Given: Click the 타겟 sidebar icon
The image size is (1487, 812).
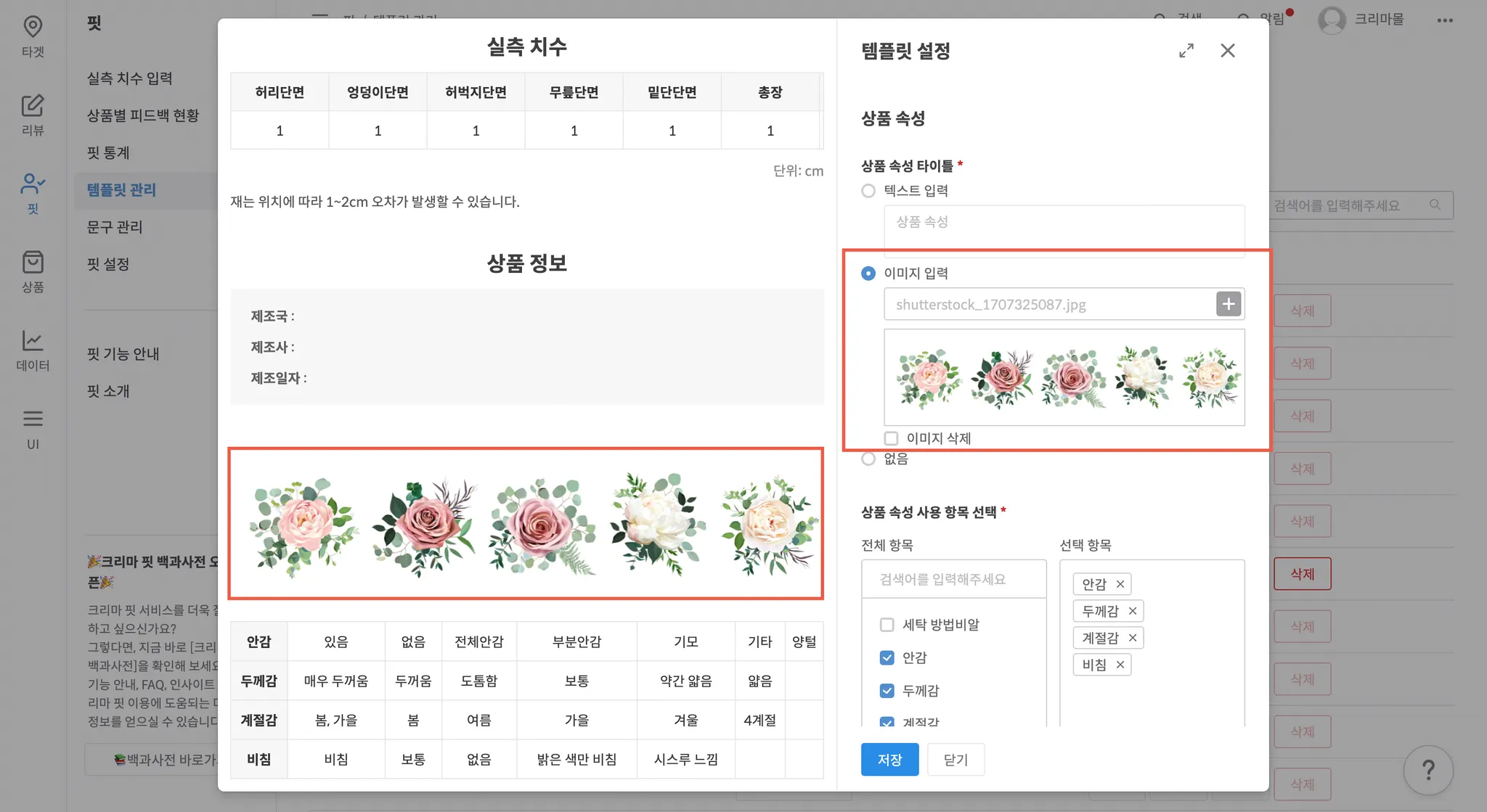Looking at the screenshot, I should pos(33,28).
